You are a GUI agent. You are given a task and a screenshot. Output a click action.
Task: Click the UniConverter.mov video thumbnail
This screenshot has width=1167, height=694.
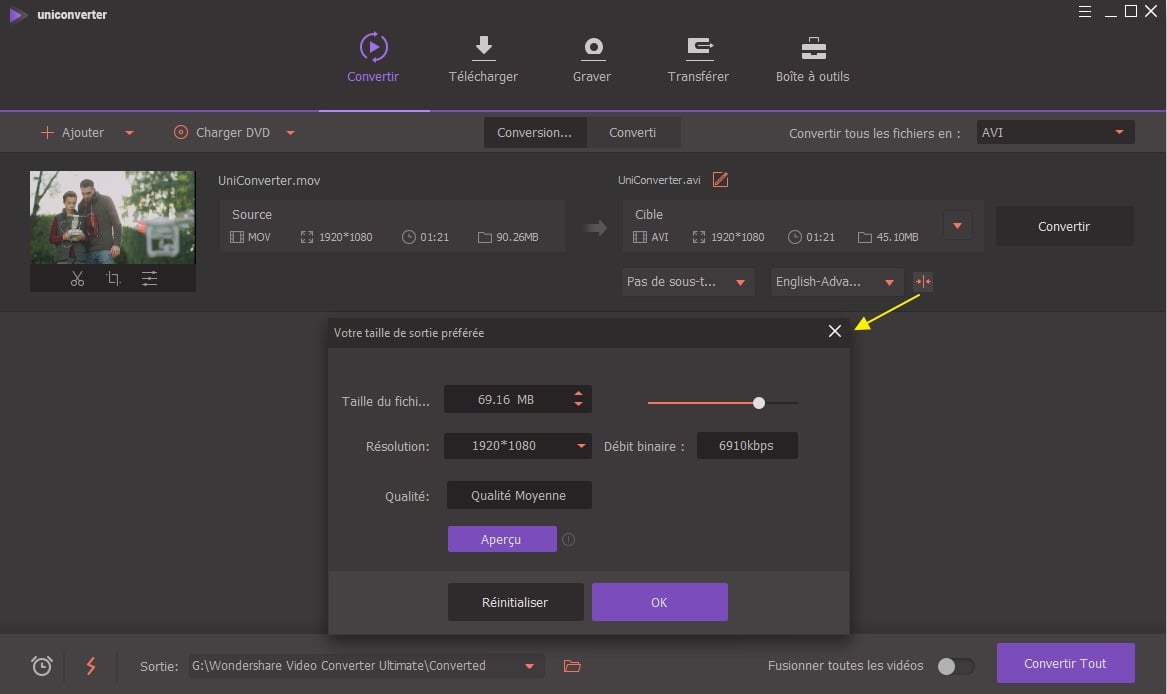coord(112,217)
